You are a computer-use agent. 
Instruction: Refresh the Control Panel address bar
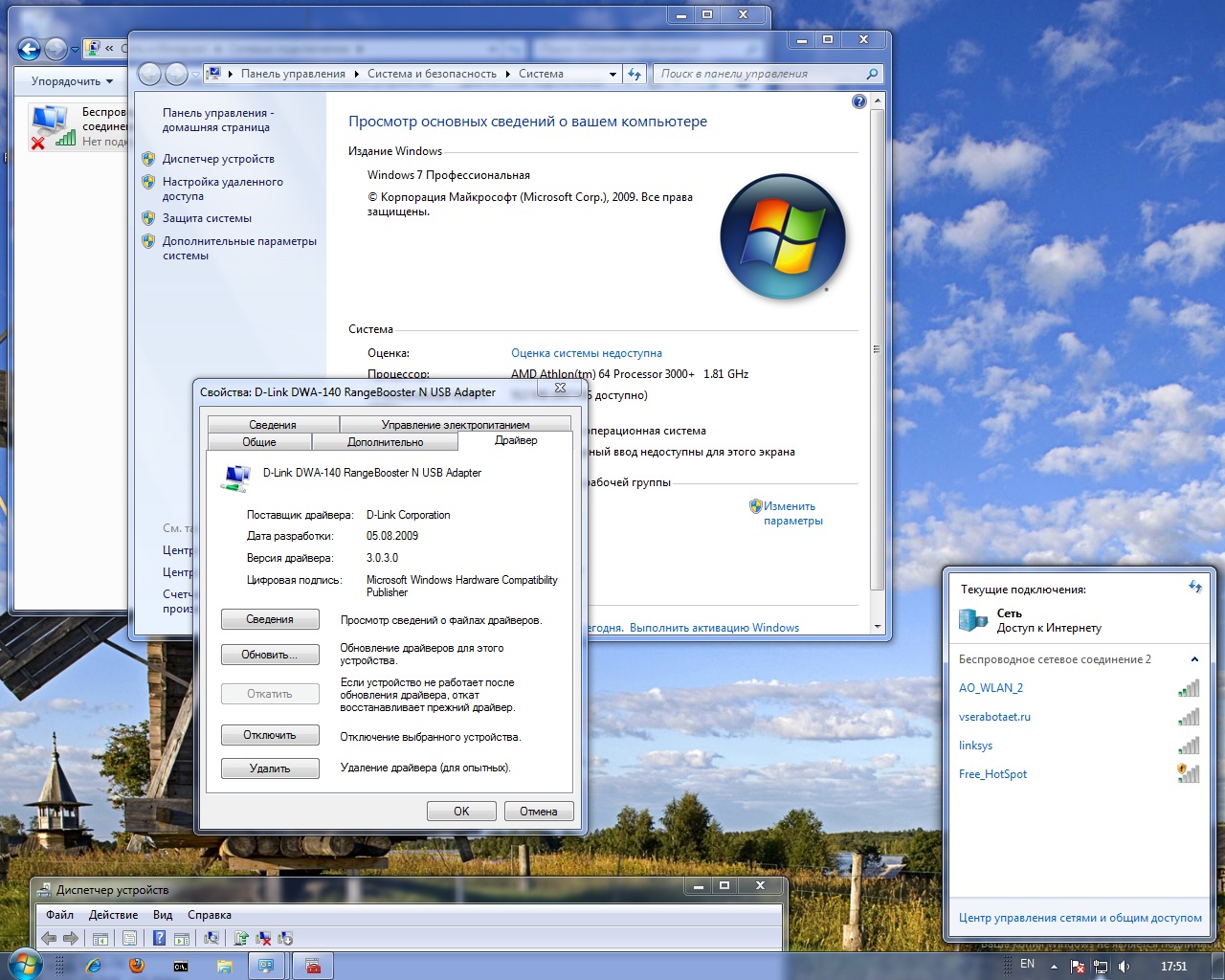tap(634, 74)
